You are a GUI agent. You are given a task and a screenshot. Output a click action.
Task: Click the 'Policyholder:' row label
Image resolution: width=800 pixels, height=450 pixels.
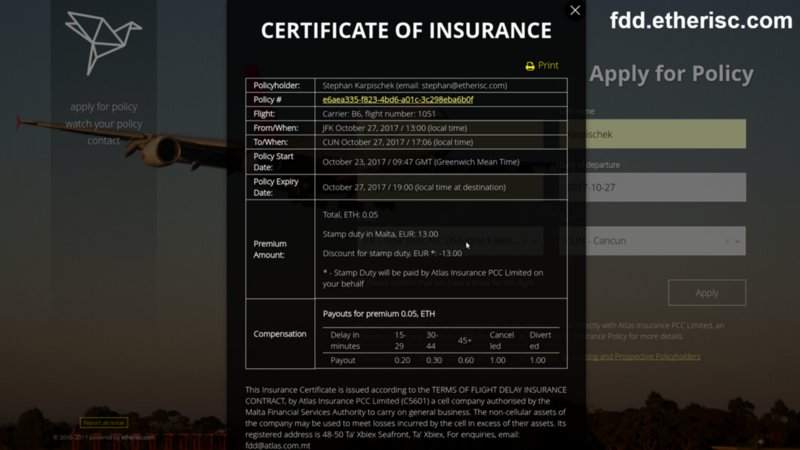[277, 85]
